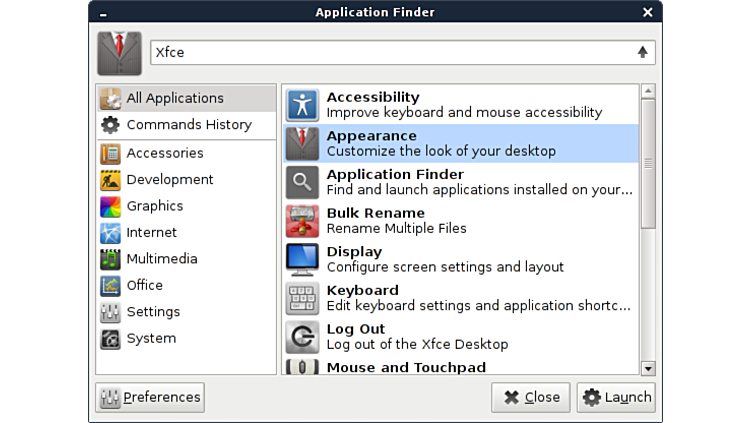Click the vertical scrollbar handle of application list
This screenshot has height=423, width=752.
click(x=648, y=163)
